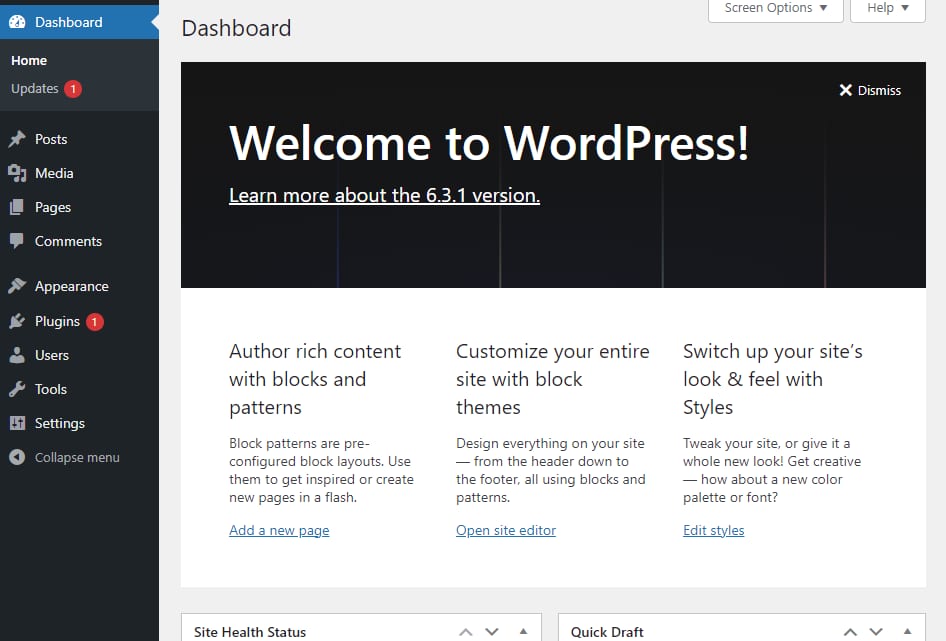Viewport: 946px width, 641px height.
Task: Click the Collapse menu arrow icon
Action: [17, 458]
